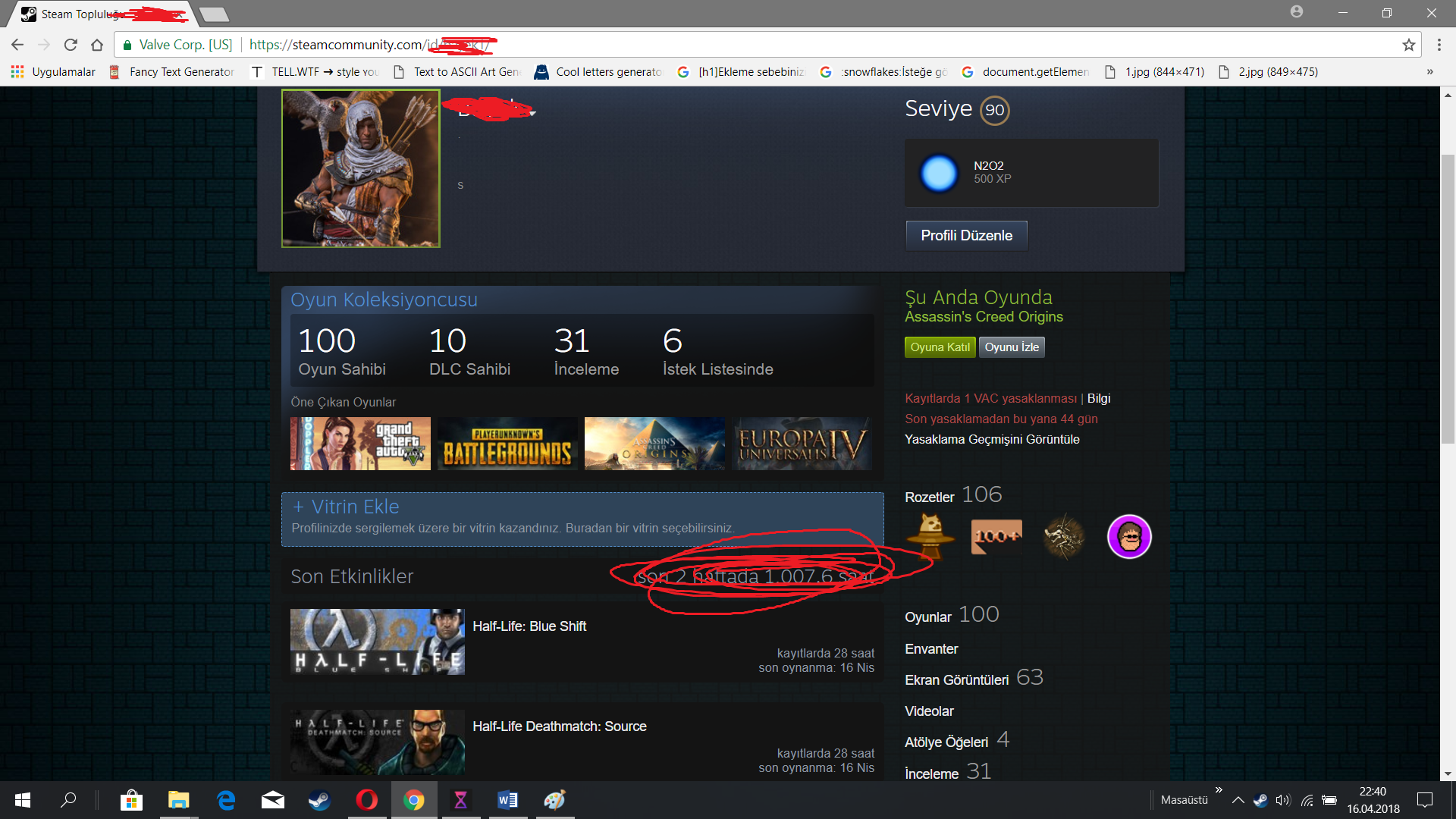The height and width of the screenshot is (819, 1456).
Task: Open Windows Start button
Action: pyautogui.click(x=22, y=800)
